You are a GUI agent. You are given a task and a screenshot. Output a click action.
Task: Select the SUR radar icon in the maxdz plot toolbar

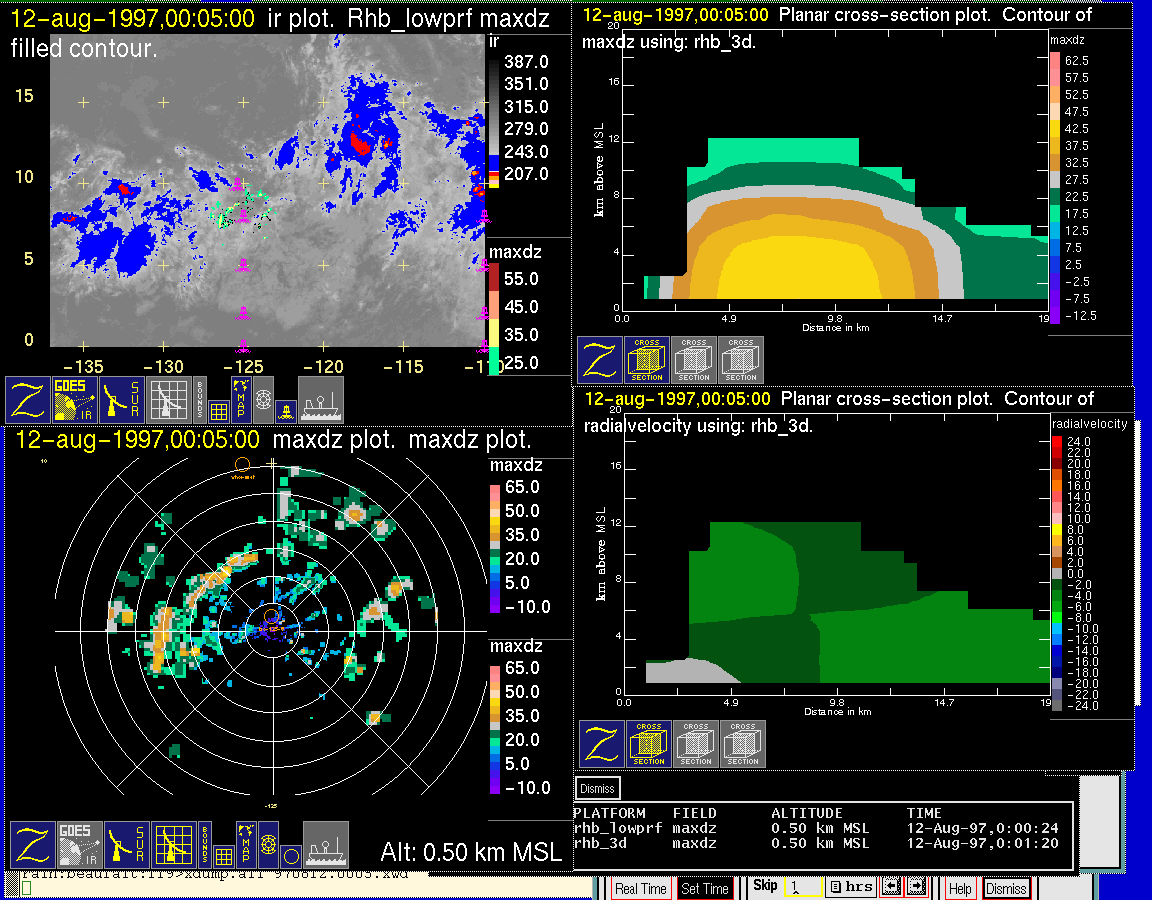[126, 845]
